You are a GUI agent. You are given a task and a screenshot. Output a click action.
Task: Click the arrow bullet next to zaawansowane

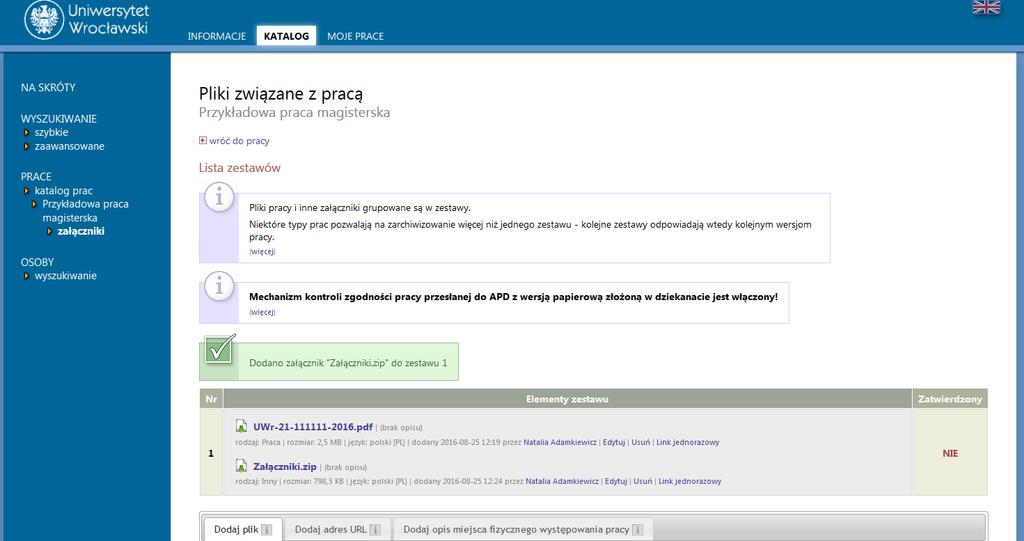(x=27, y=146)
